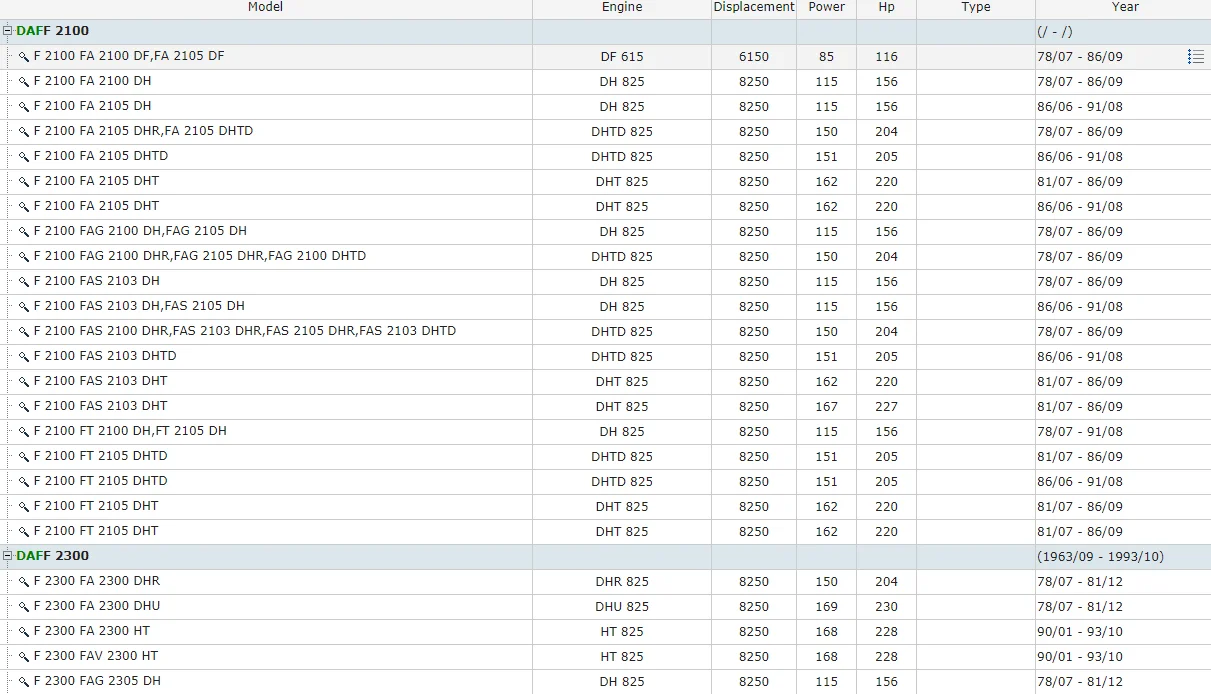Click the Hp value 230
The height and width of the screenshot is (694, 1211).
[886, 607]
